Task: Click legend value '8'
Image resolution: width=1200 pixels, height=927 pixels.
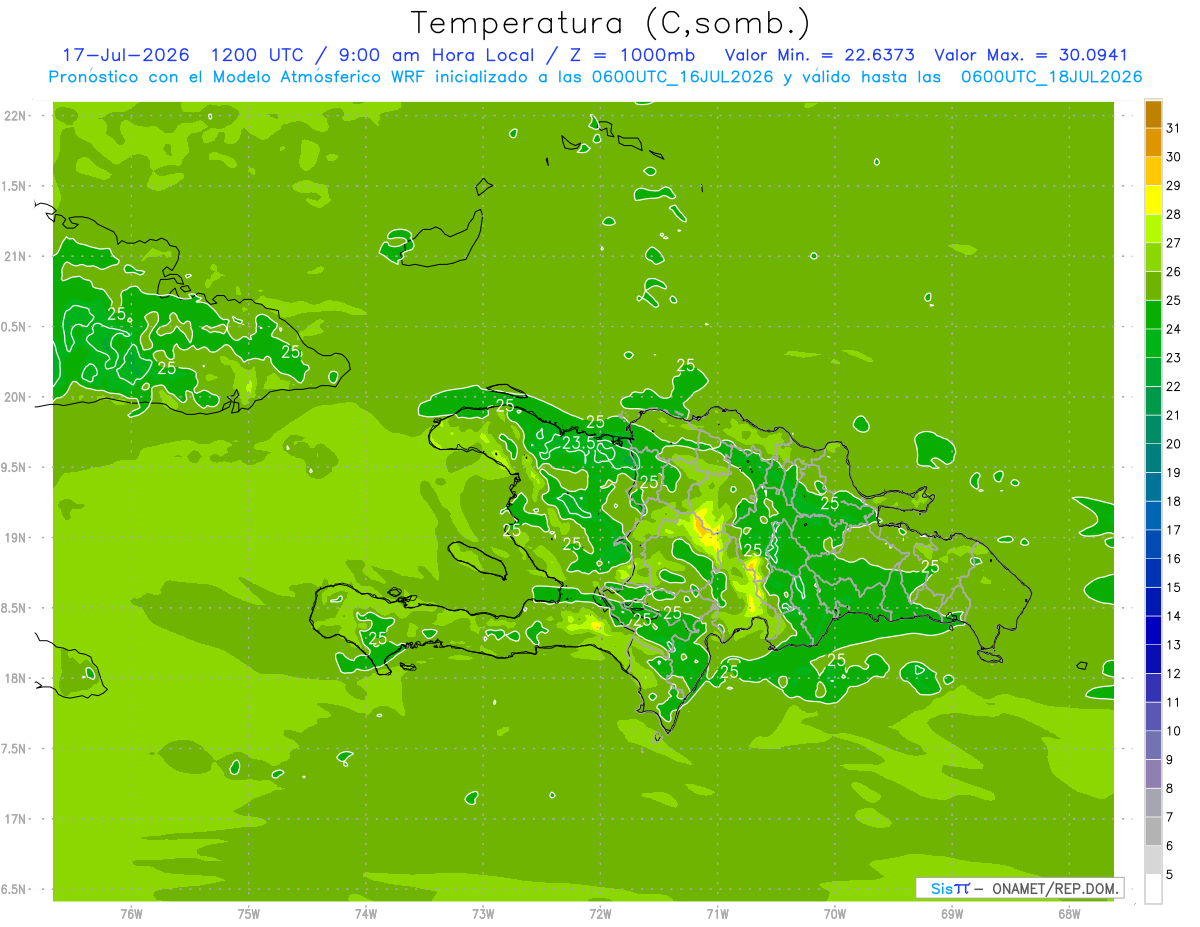Action: [1170, 788]
